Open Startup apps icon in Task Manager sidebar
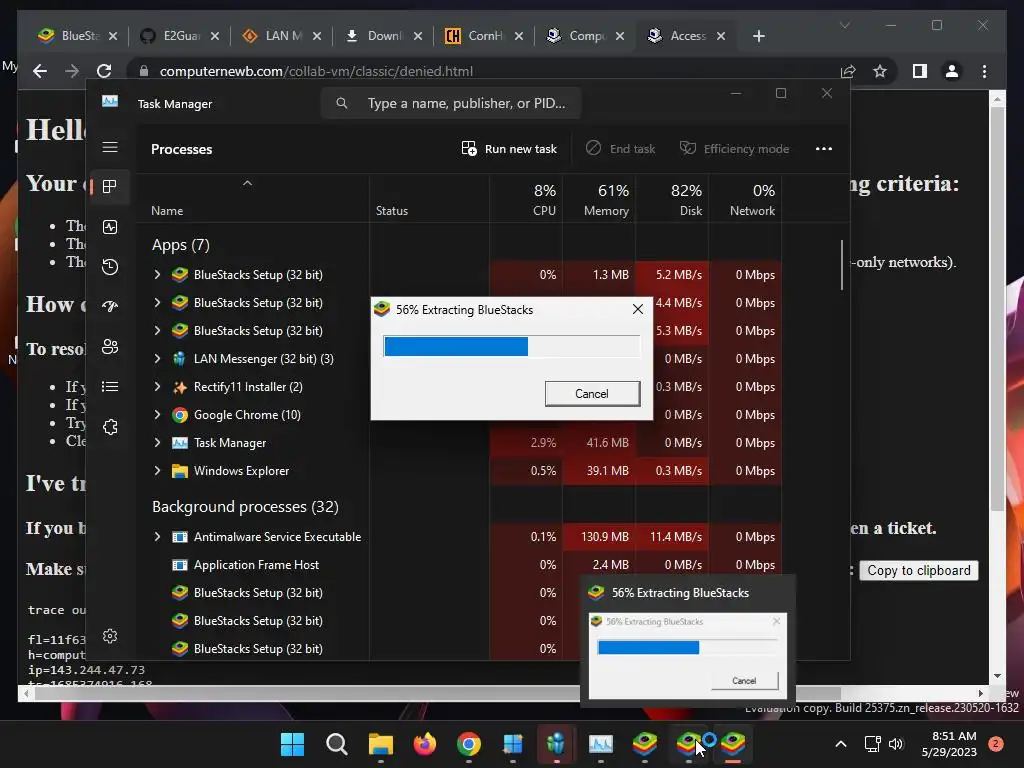Image resolution: width=1024 pixels, height=768 pixels. pos(110,306)
